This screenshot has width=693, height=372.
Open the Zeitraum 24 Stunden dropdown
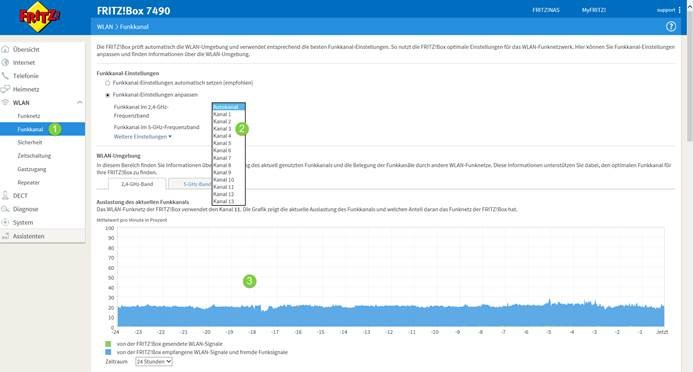click(x=154, y=361)
